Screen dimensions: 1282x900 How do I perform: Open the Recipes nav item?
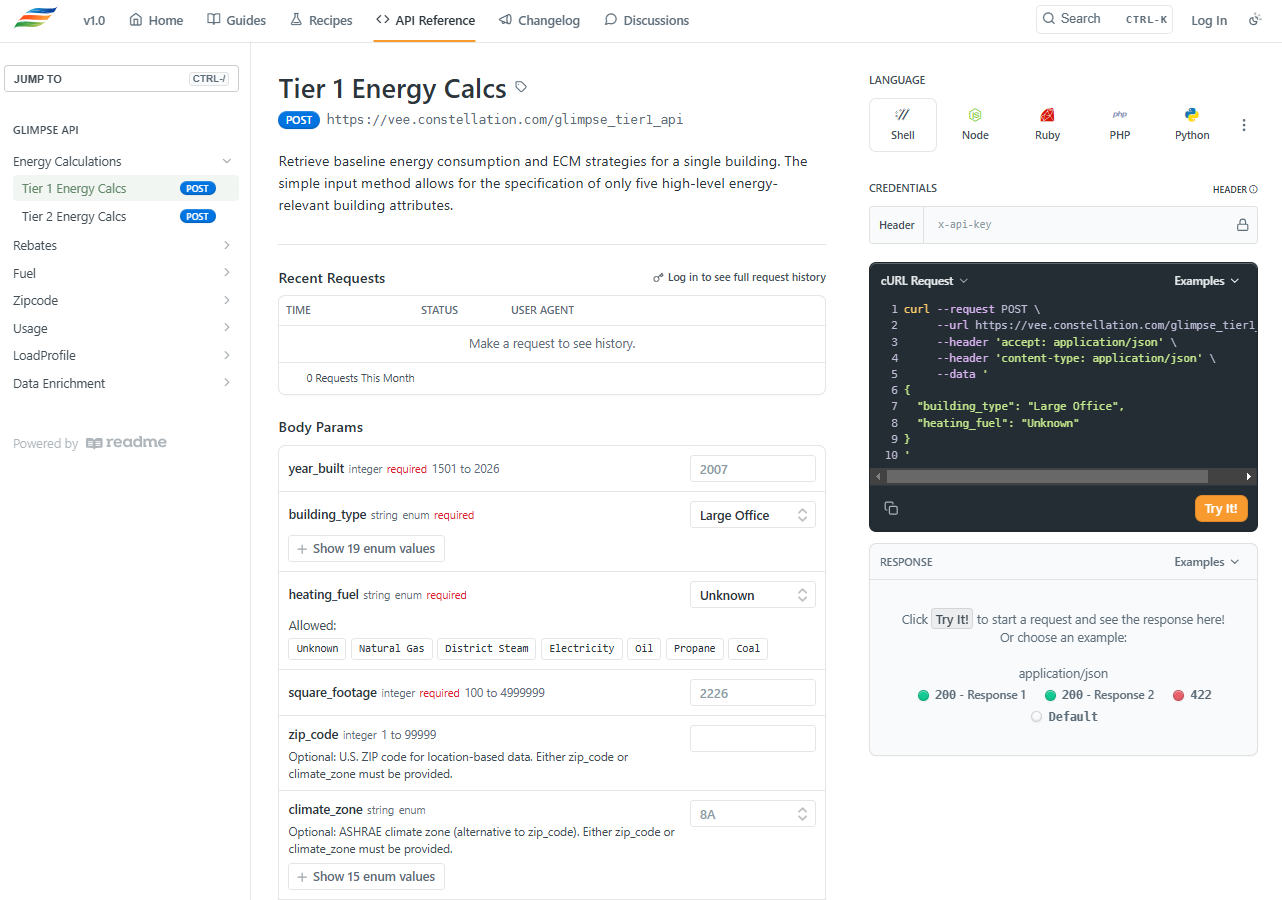click(x=320, y=20)
